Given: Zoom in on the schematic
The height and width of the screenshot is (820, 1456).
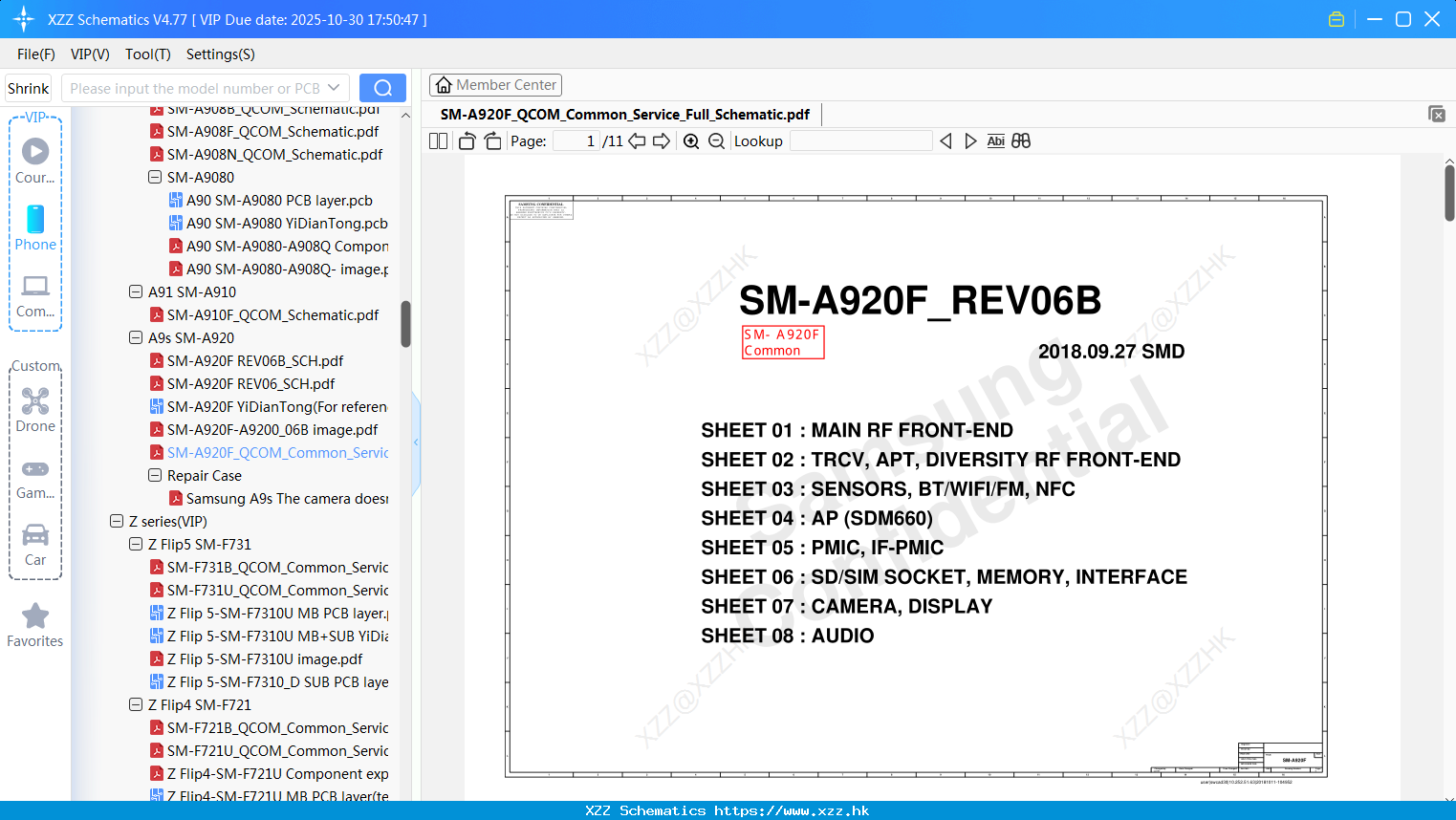Looking at the screenshot, I should tap(691, 141).
